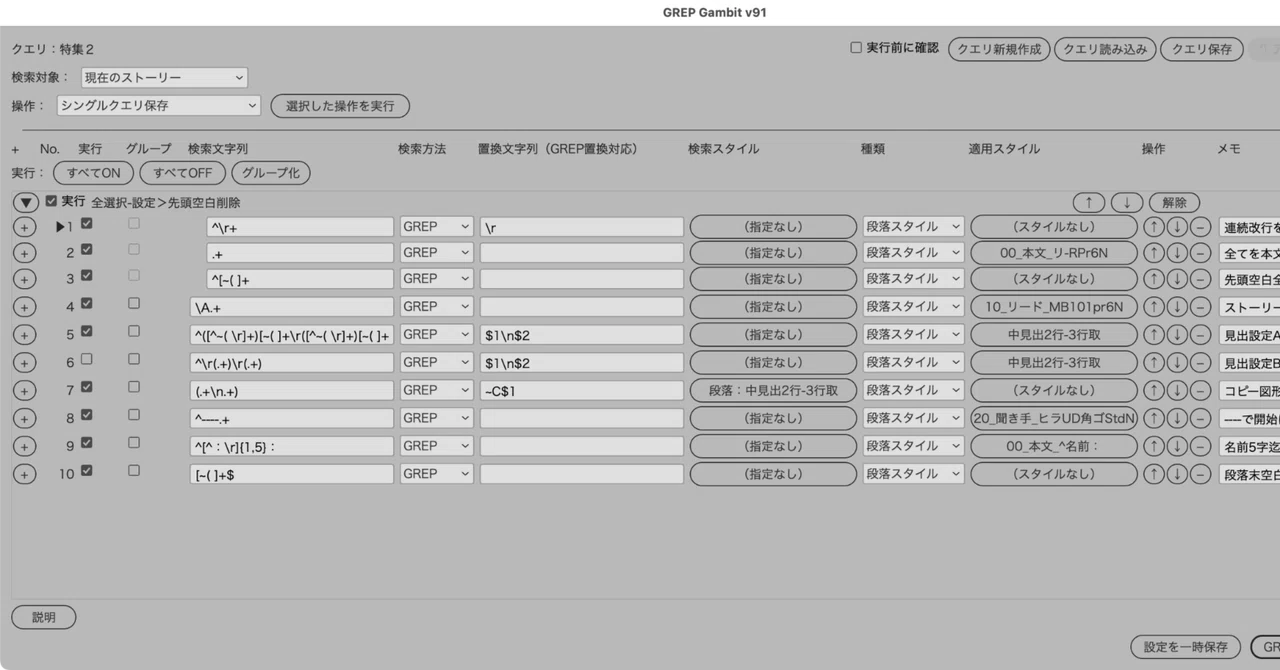Click the empty replace field on row 2
This screenshot has width=1280, height=670.
[581, 253]
